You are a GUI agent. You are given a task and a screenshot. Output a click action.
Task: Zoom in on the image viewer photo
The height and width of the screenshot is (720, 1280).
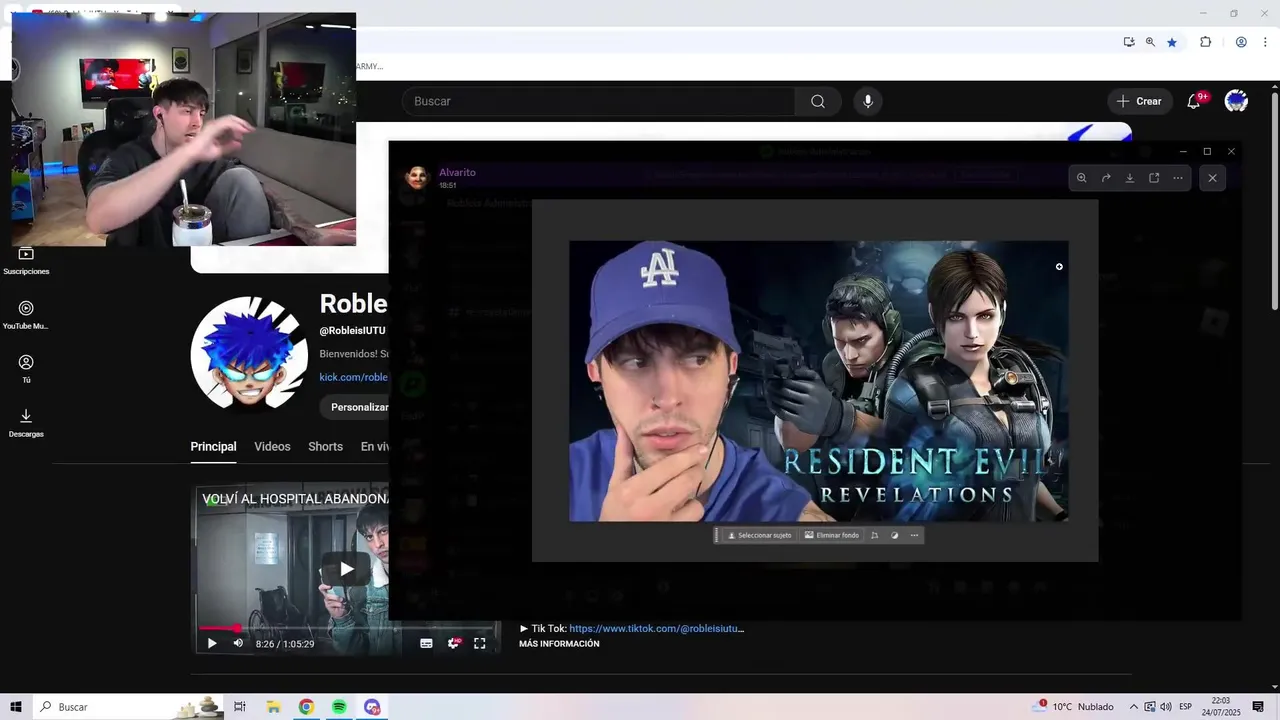click(1081, 178)
